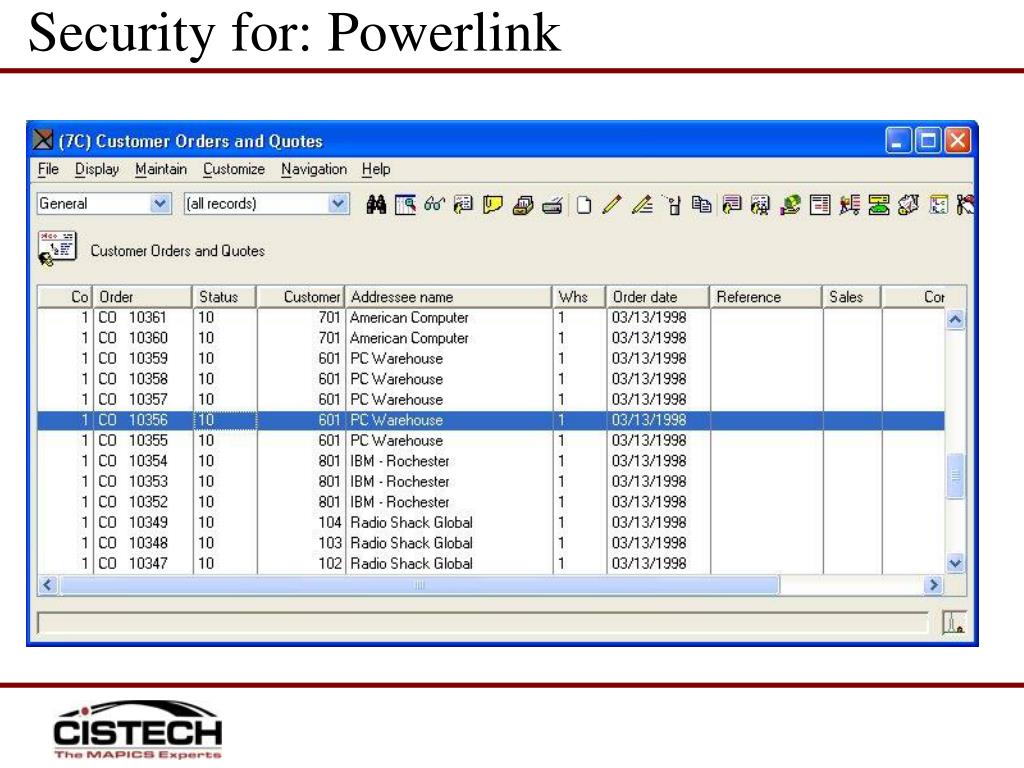
Task: Click highlighted order CO 10356
Action: [x=490, y=420]
